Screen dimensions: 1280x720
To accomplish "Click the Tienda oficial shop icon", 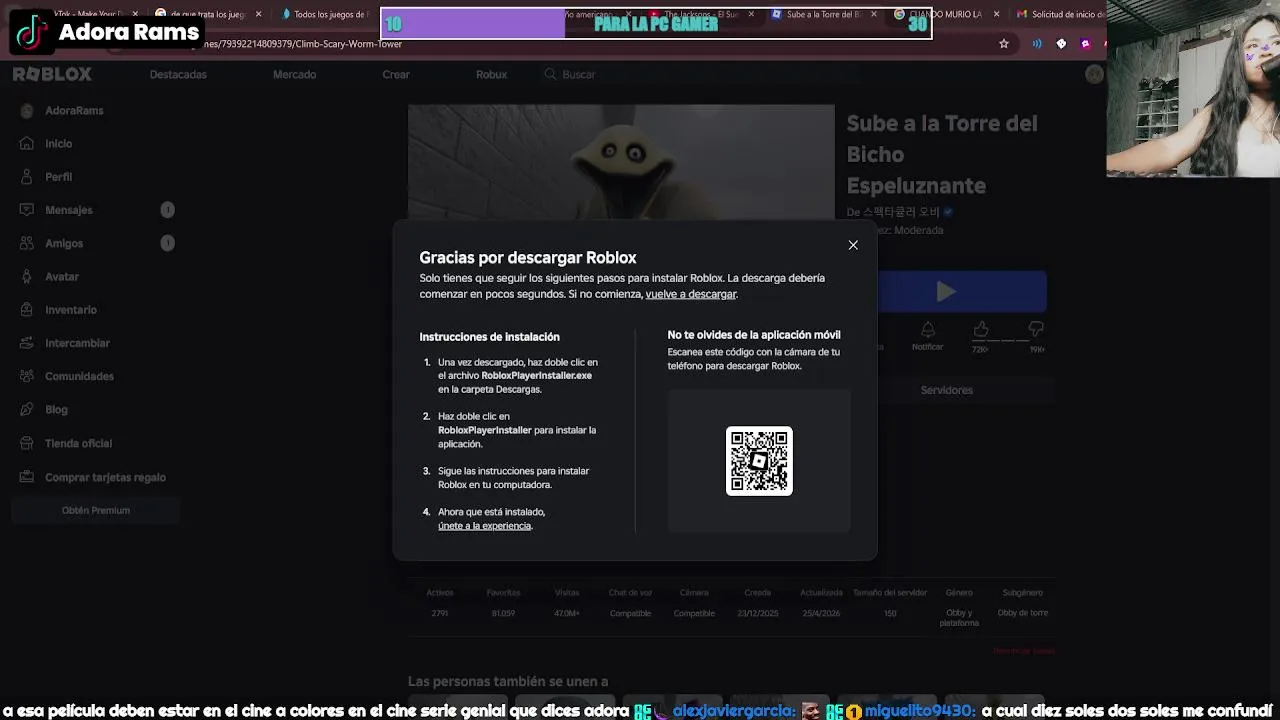I will click(x=27, y=443).
